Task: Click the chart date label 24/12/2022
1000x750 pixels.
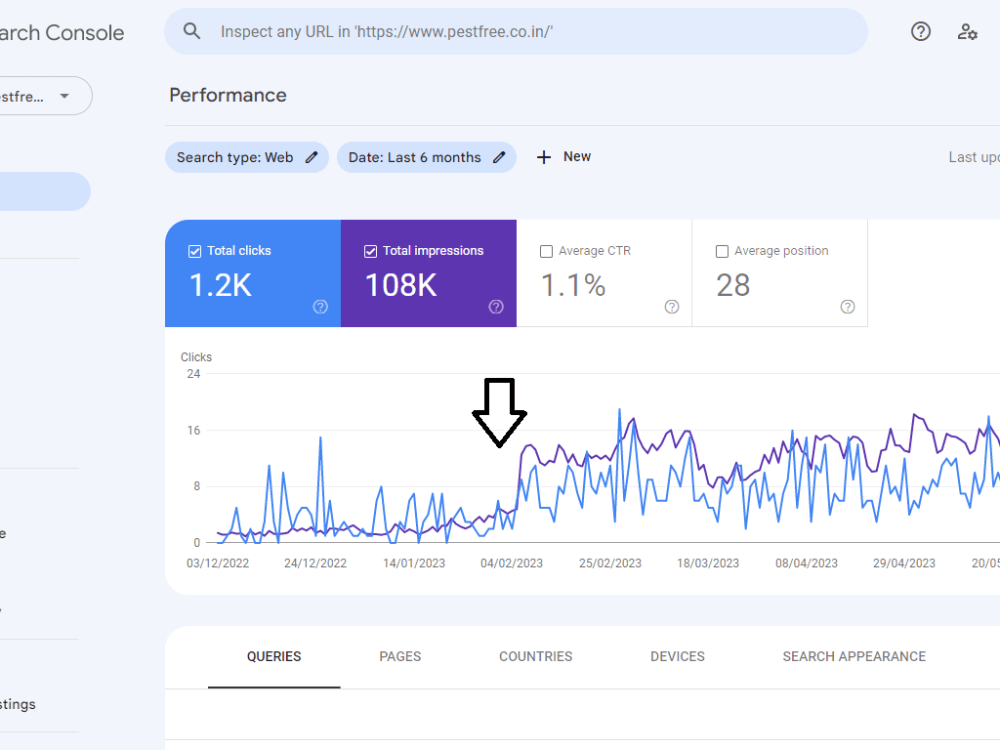Action: coord(315,563)
